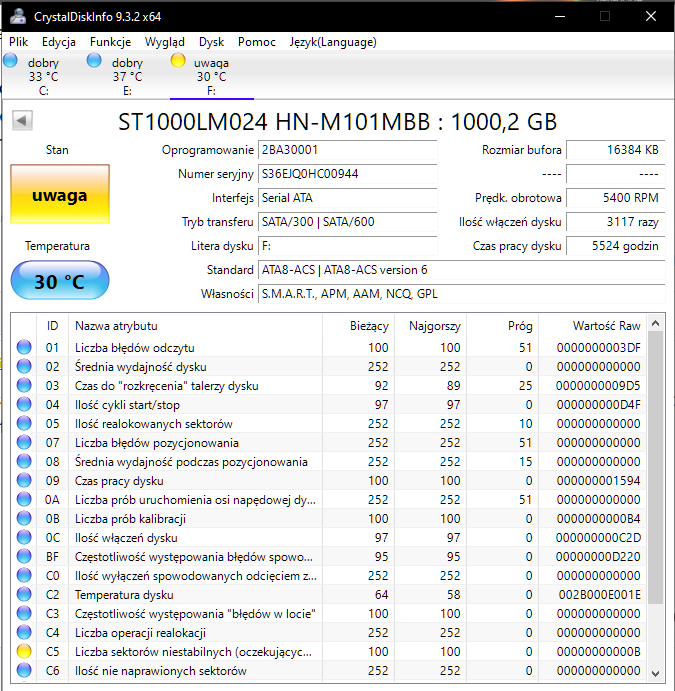
Task: Click the Najgorszy column header
Action: [x=430, y=326]
